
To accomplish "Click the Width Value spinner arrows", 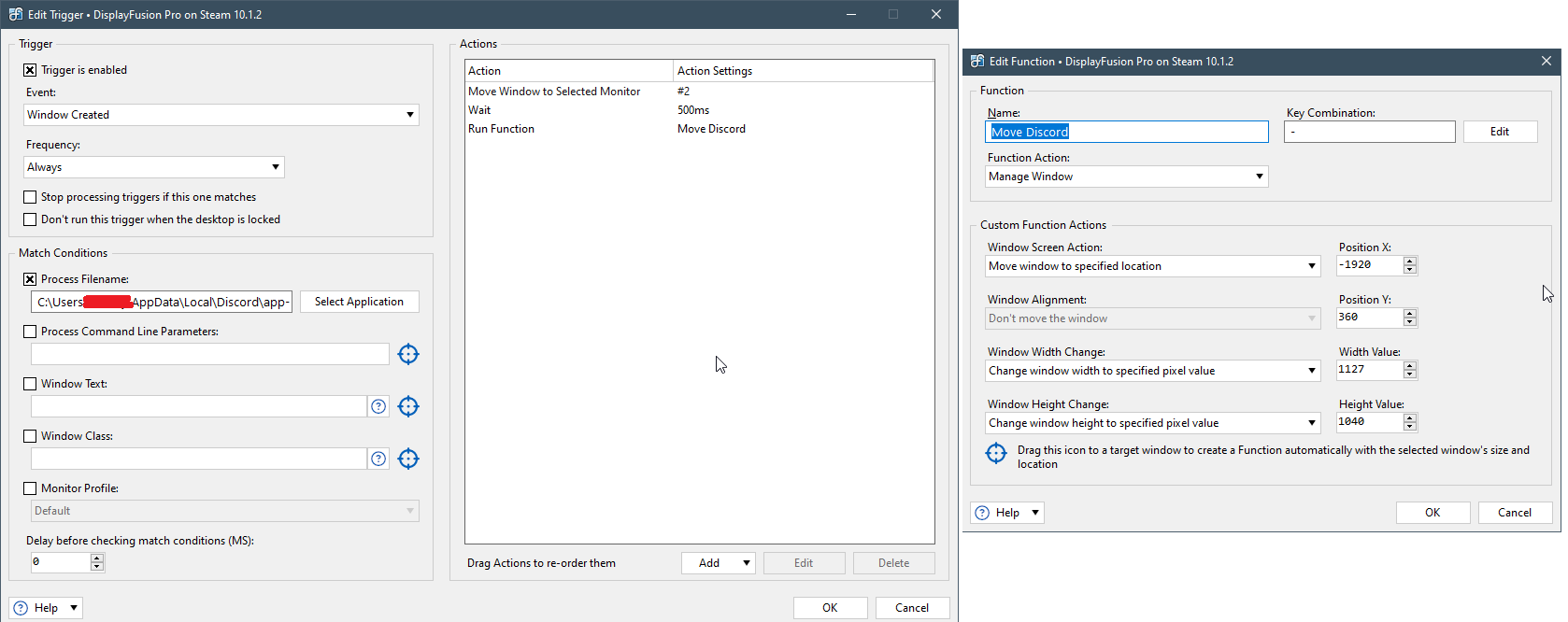I will [x=1410, y=370].
